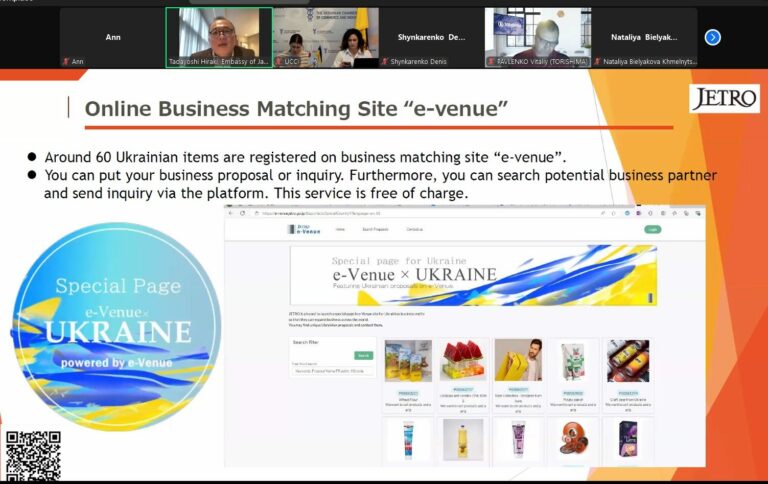Click the free-text keyword search field
Image resolution: width=768 pixels, height=484 pixels.
(332, 371)
